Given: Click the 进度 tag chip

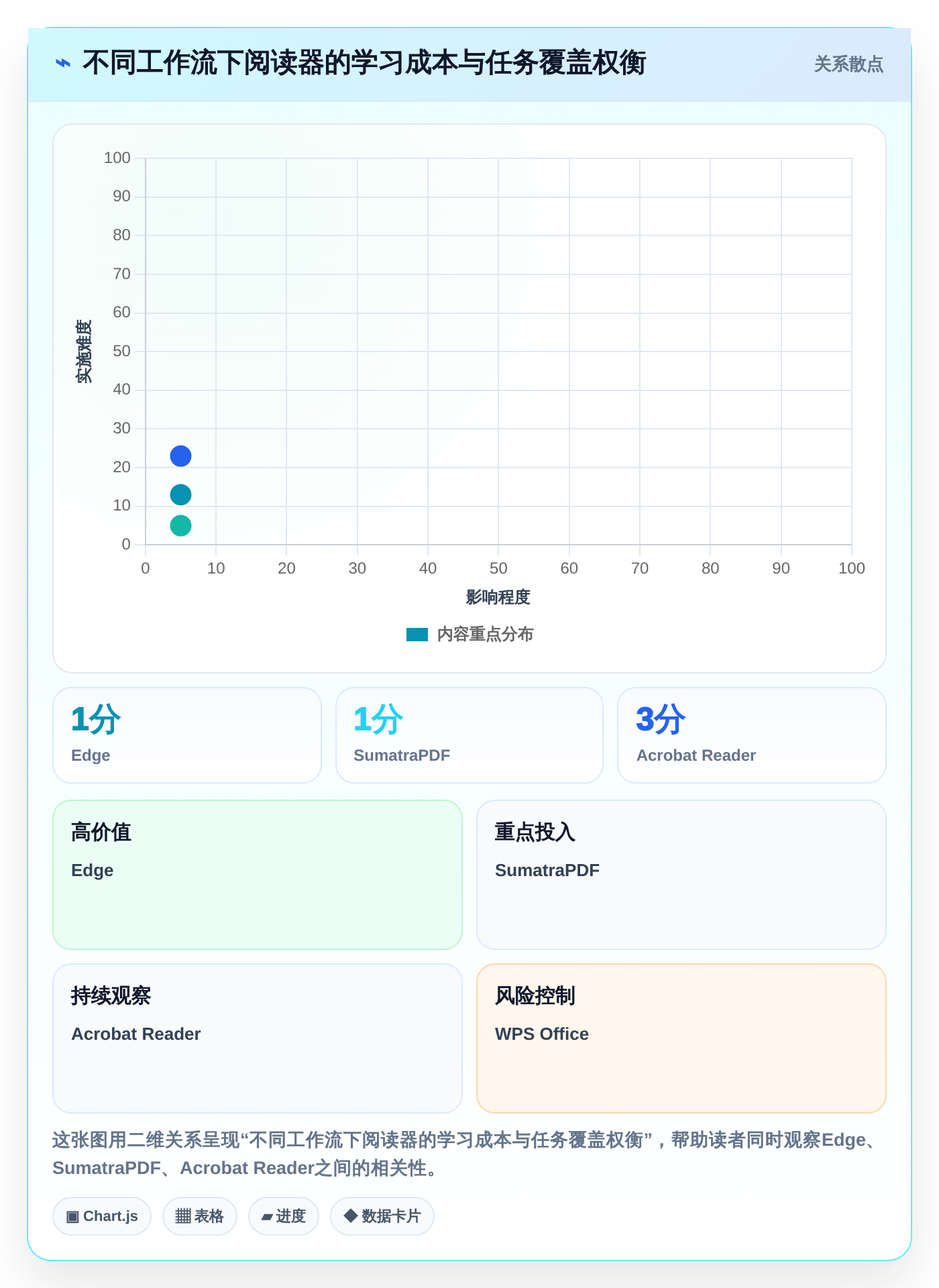Looking at the screenshot, I should [x=284, y=1216].
